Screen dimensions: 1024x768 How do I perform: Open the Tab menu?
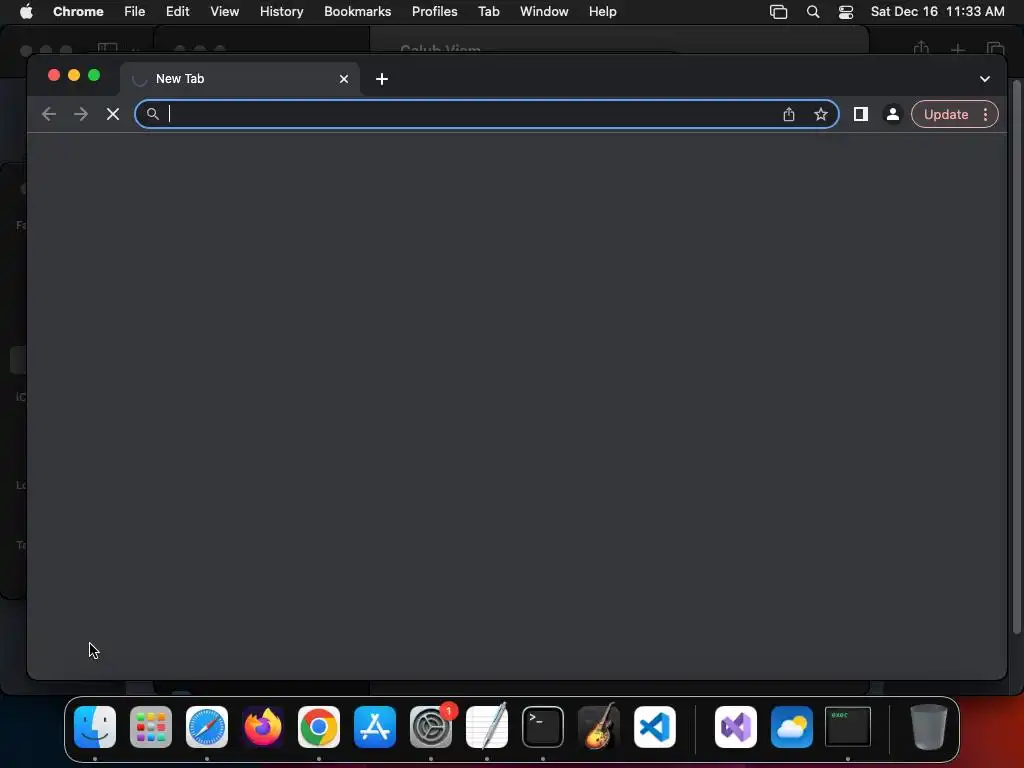click(x=488, y=12)
